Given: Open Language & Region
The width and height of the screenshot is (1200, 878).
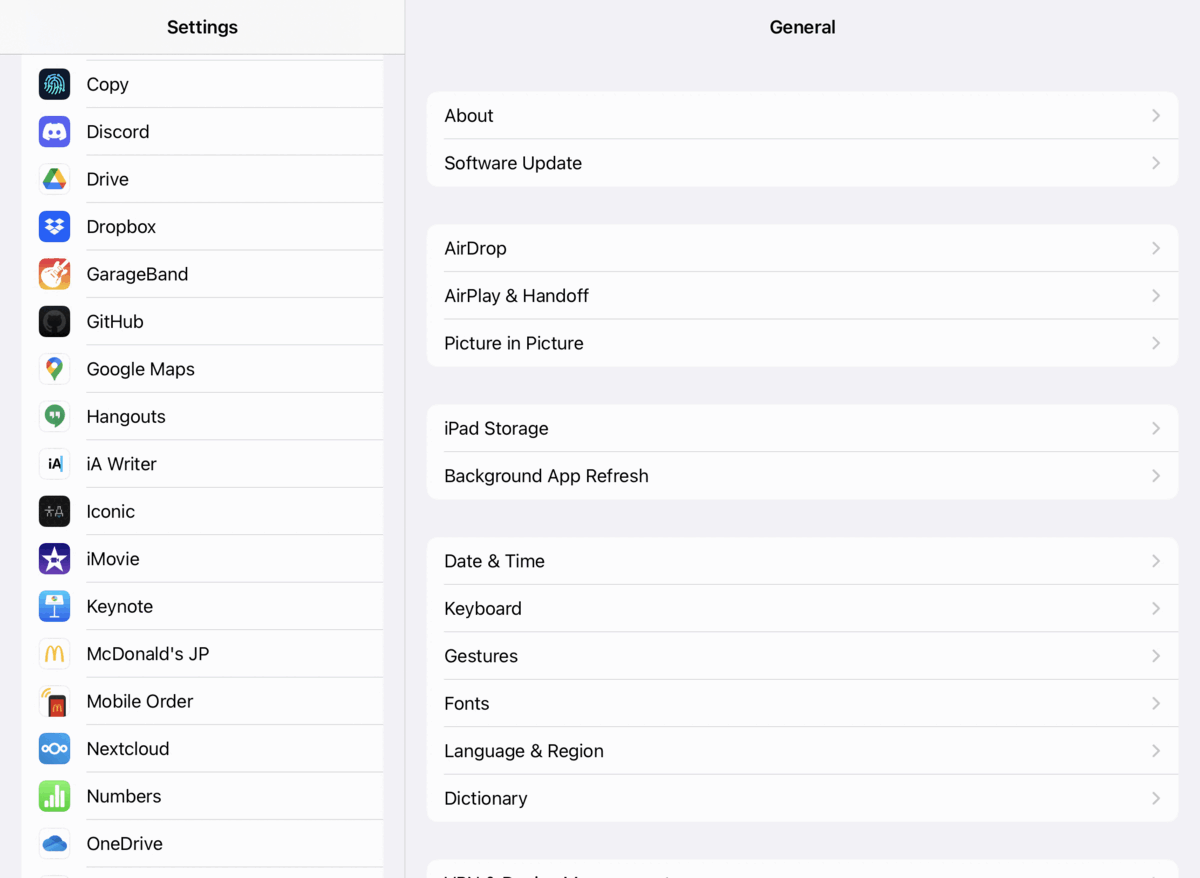Looking at the screenshot, I should [802, 751].
